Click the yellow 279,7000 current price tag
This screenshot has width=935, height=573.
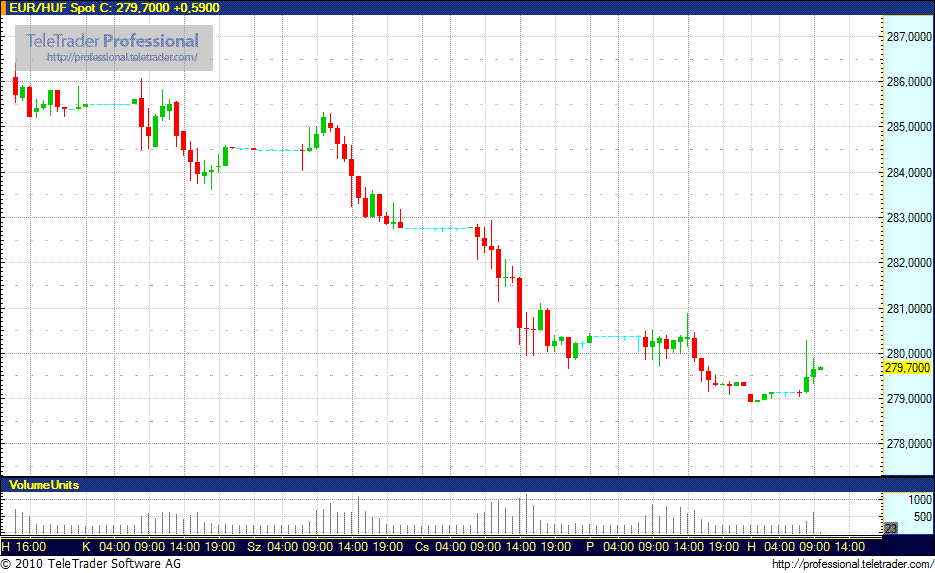point(908,368)
